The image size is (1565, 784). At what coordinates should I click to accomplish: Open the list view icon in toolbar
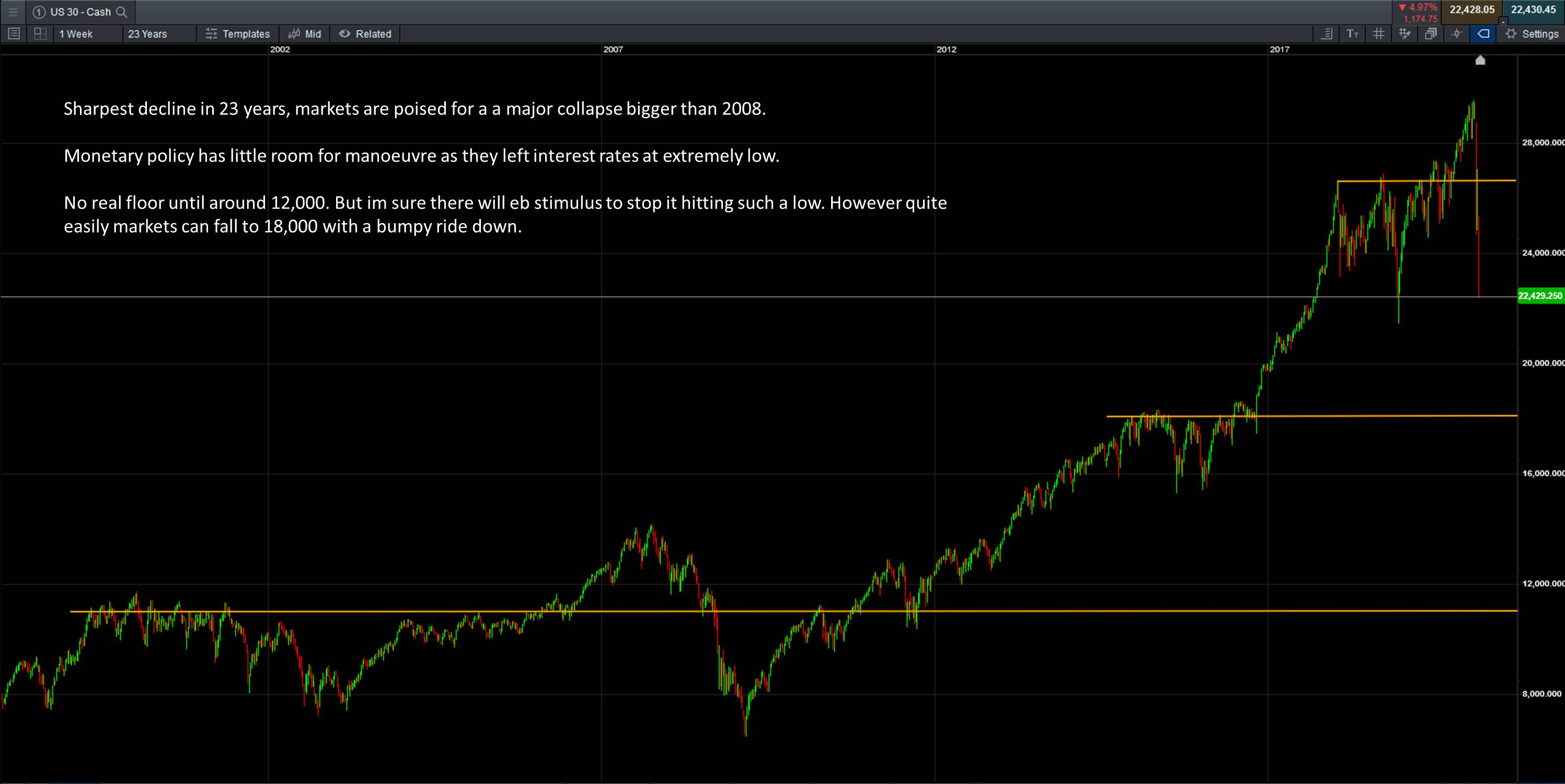tap(14, 34)
